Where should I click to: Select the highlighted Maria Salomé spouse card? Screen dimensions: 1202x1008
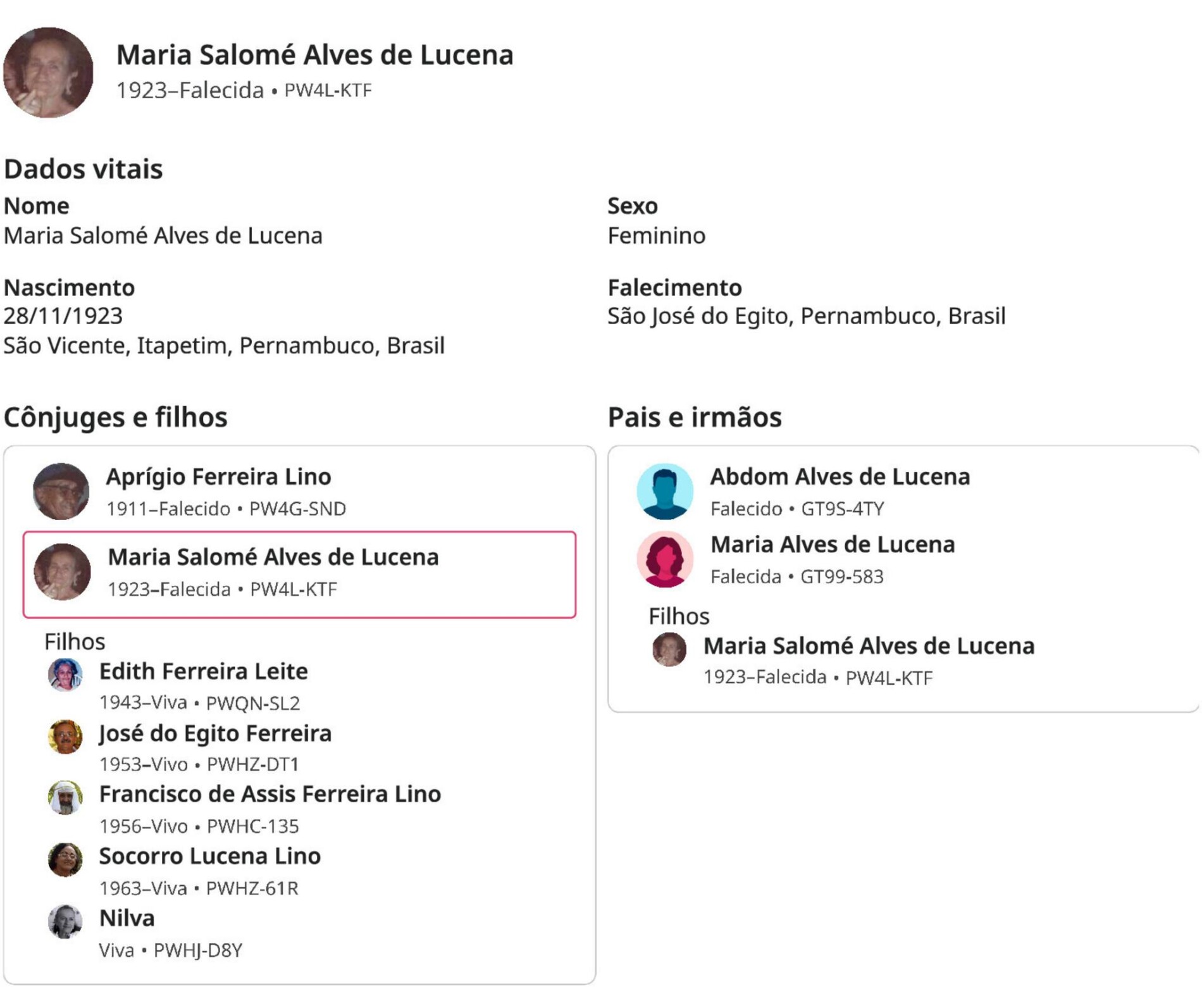coord(299,574)
